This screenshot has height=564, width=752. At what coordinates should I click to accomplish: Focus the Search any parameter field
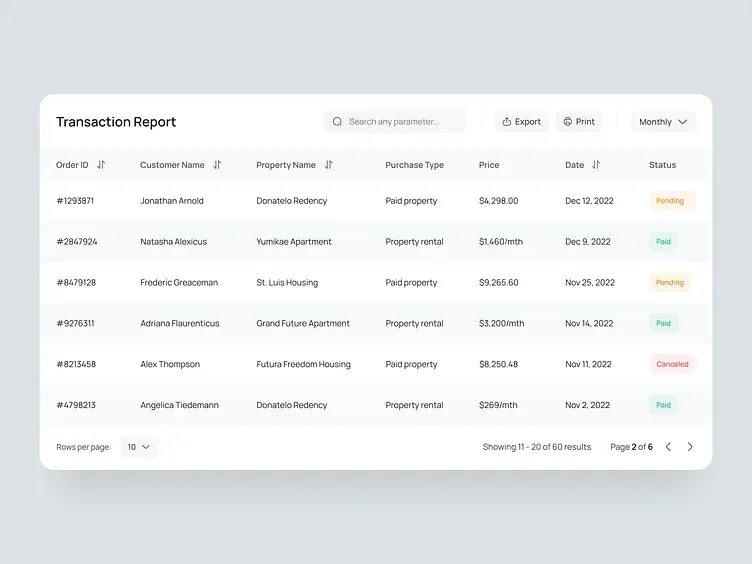394,122
